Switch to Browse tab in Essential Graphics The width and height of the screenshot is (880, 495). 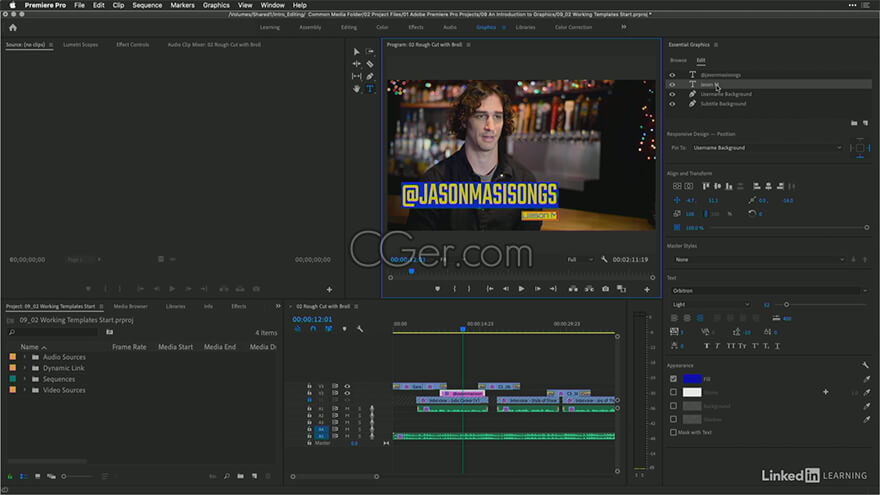pyautogui.click(x=678, y=60)
